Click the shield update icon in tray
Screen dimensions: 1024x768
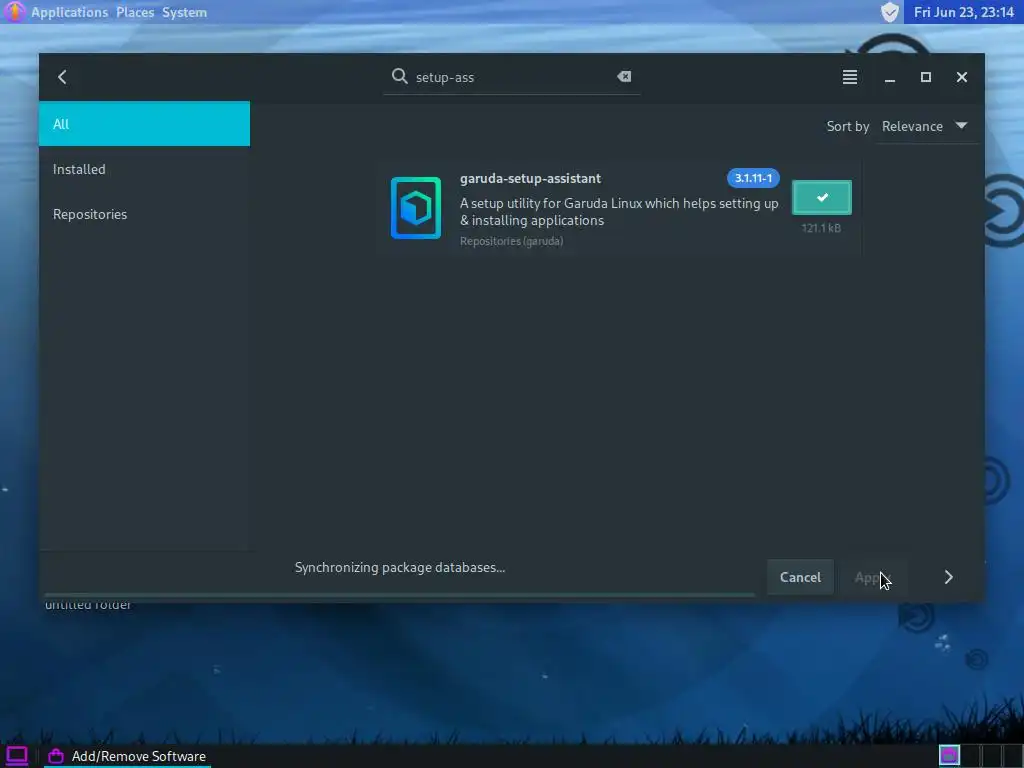pos(889,12)
